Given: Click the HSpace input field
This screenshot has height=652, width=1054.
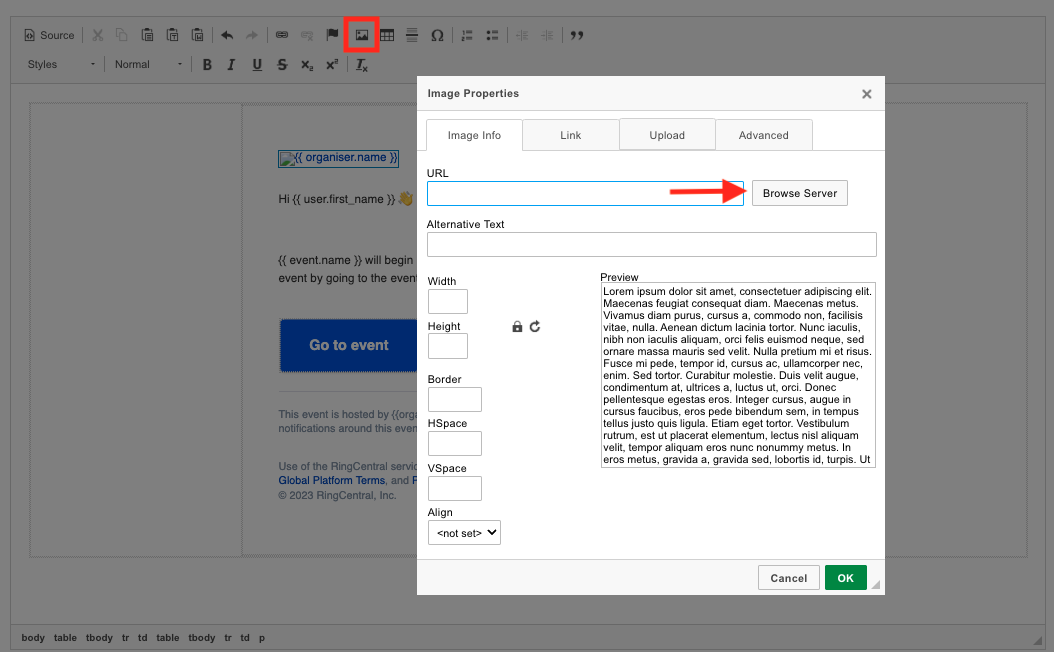Looking at the screenshot, I should [x=454, y=444].
